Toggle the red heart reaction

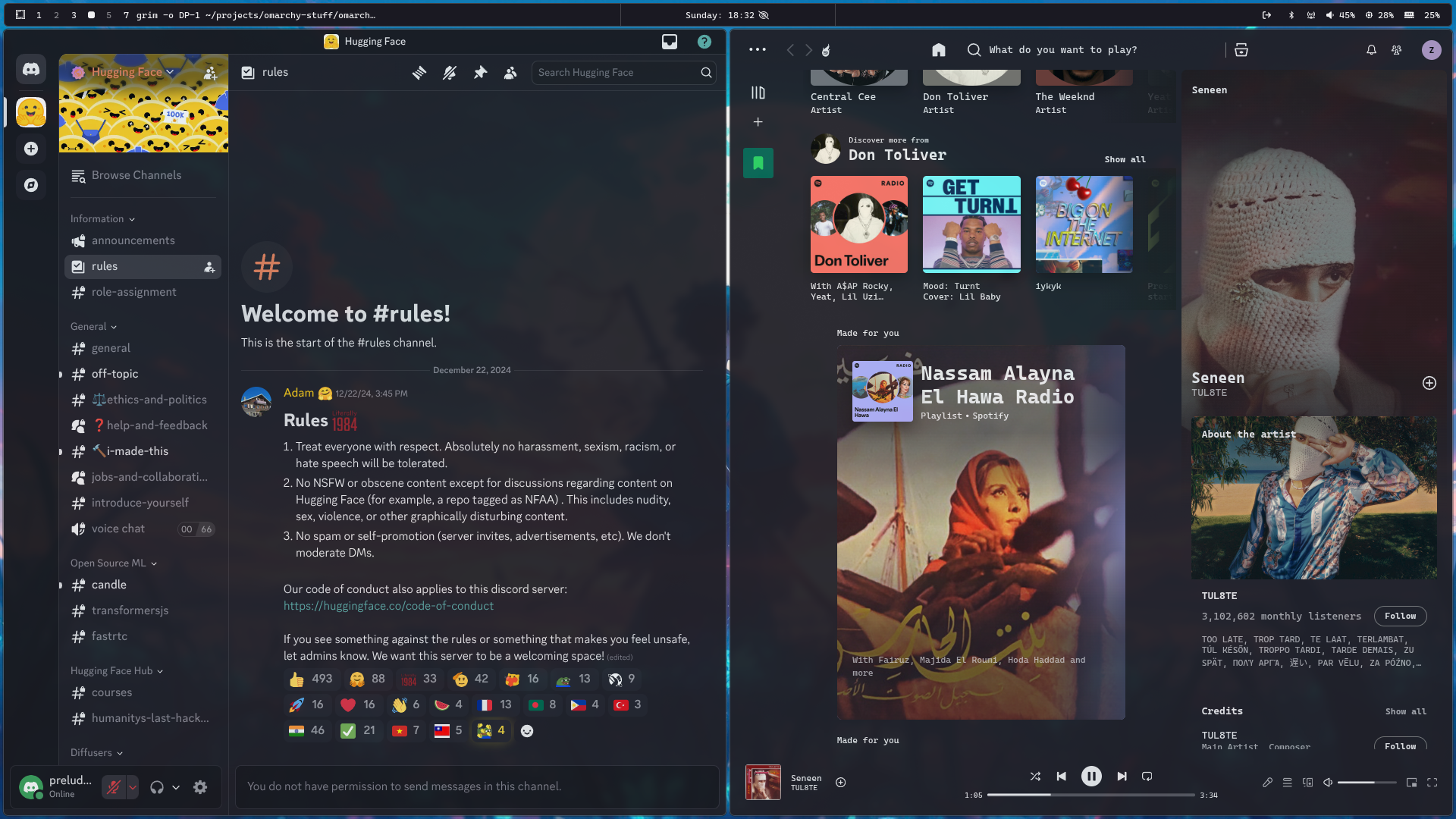pyautogui.click(x=359, y=705)
